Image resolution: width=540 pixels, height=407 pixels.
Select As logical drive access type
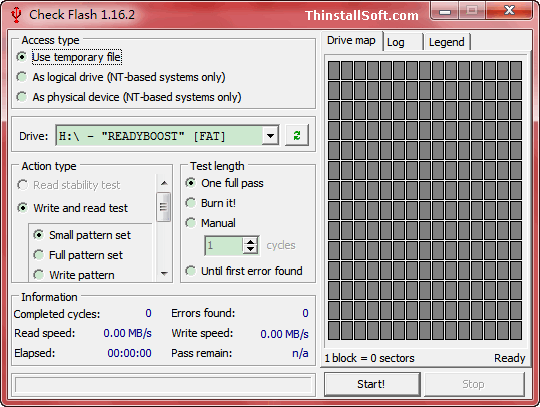click(121, 77)
